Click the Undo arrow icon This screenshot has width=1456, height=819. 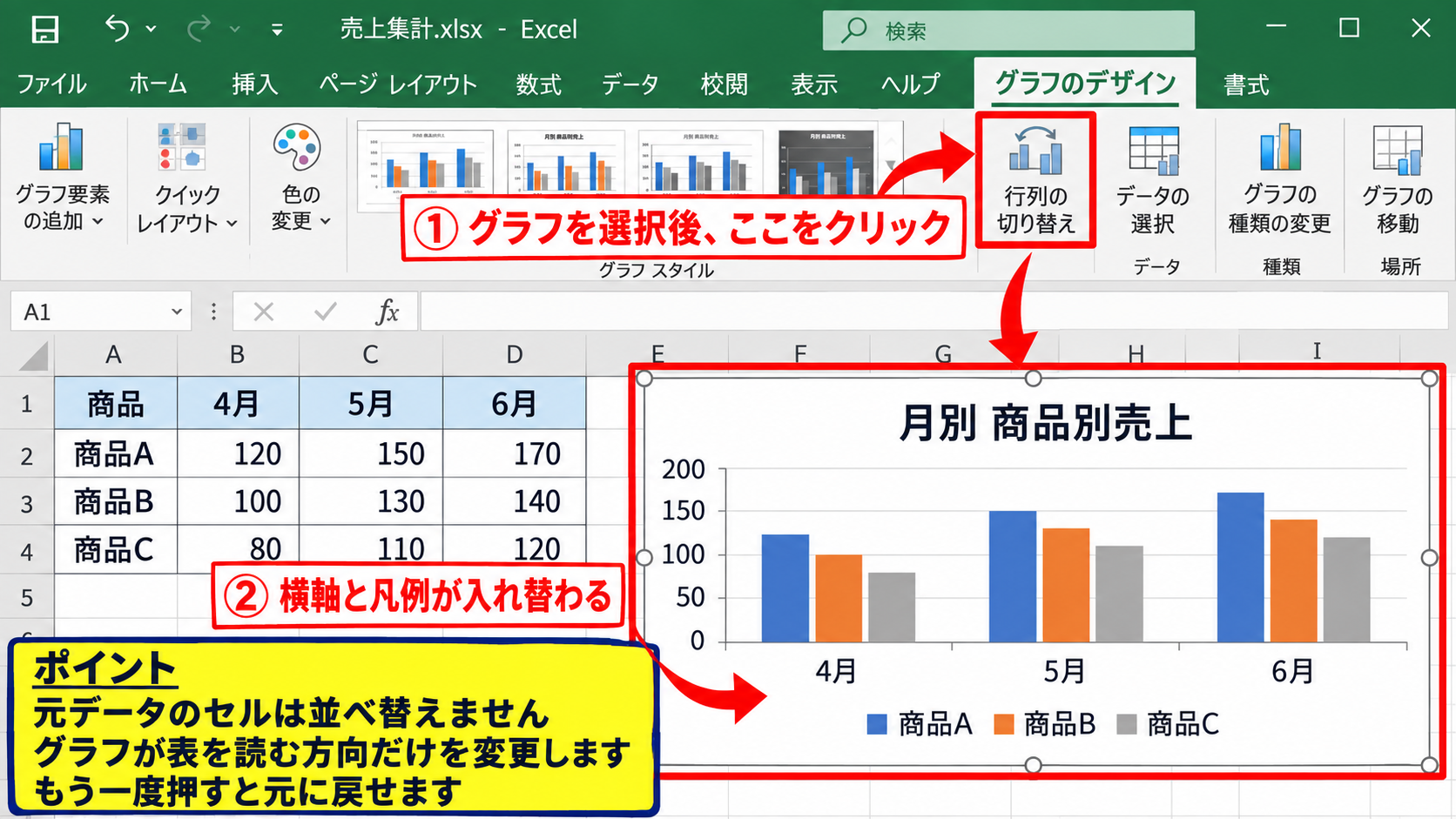pos(117,29)
